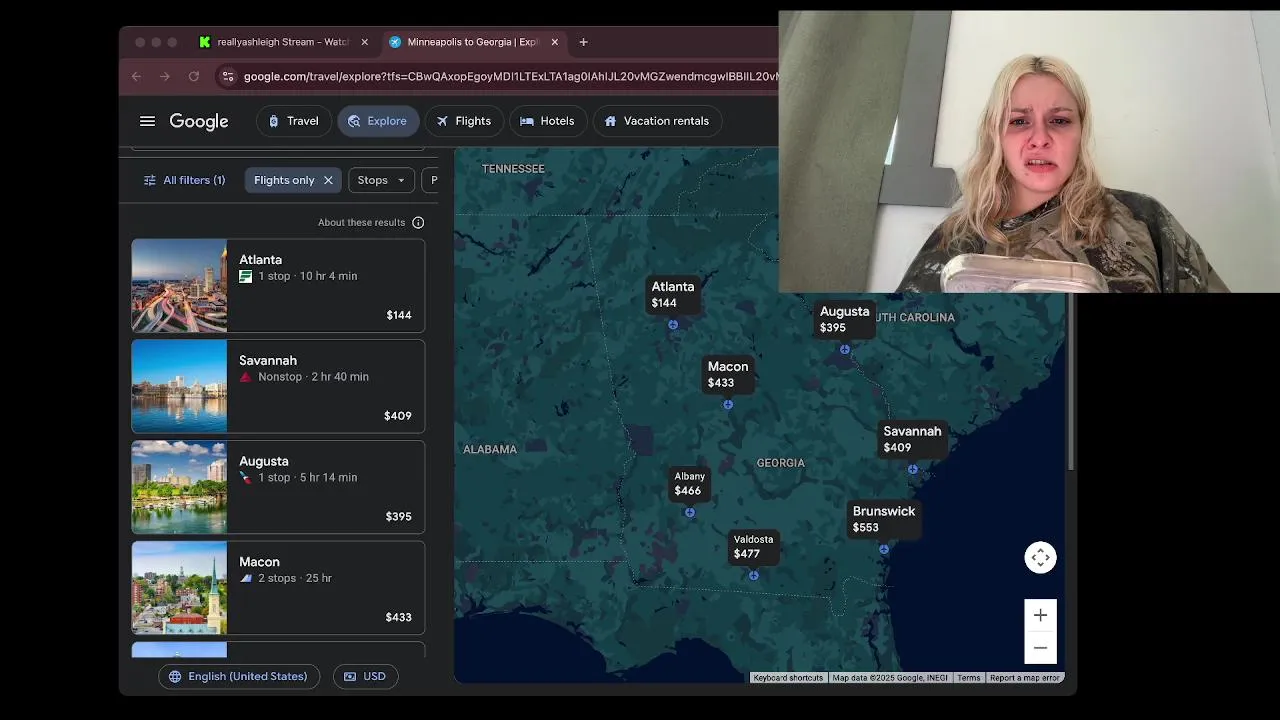This screenshot has width=1280, height=720.
Task: Change language English (United States) button
Action: pyautogui.click(x=239, y=676)
